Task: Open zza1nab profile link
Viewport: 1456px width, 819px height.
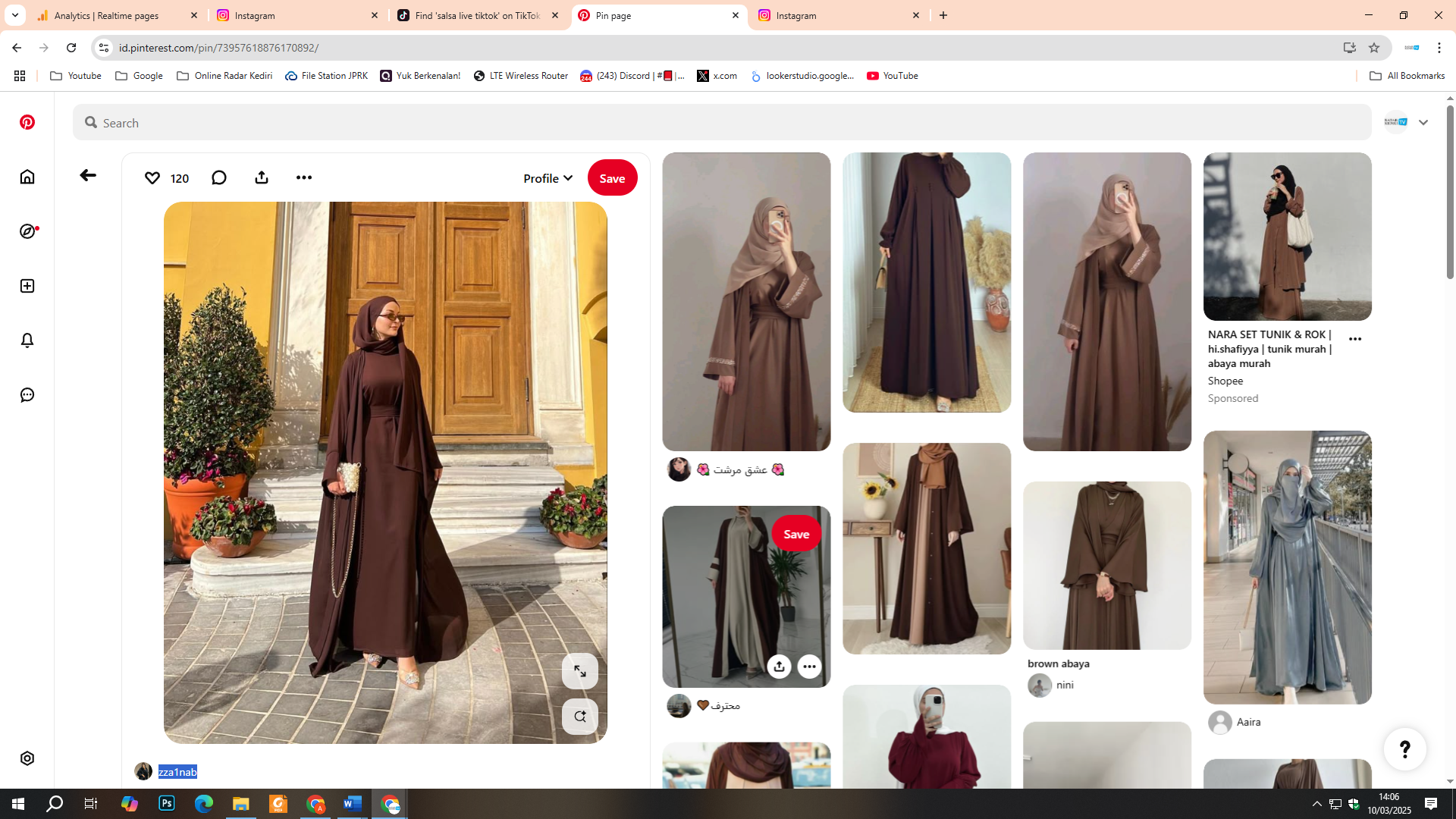Action: tap(177, 772)
